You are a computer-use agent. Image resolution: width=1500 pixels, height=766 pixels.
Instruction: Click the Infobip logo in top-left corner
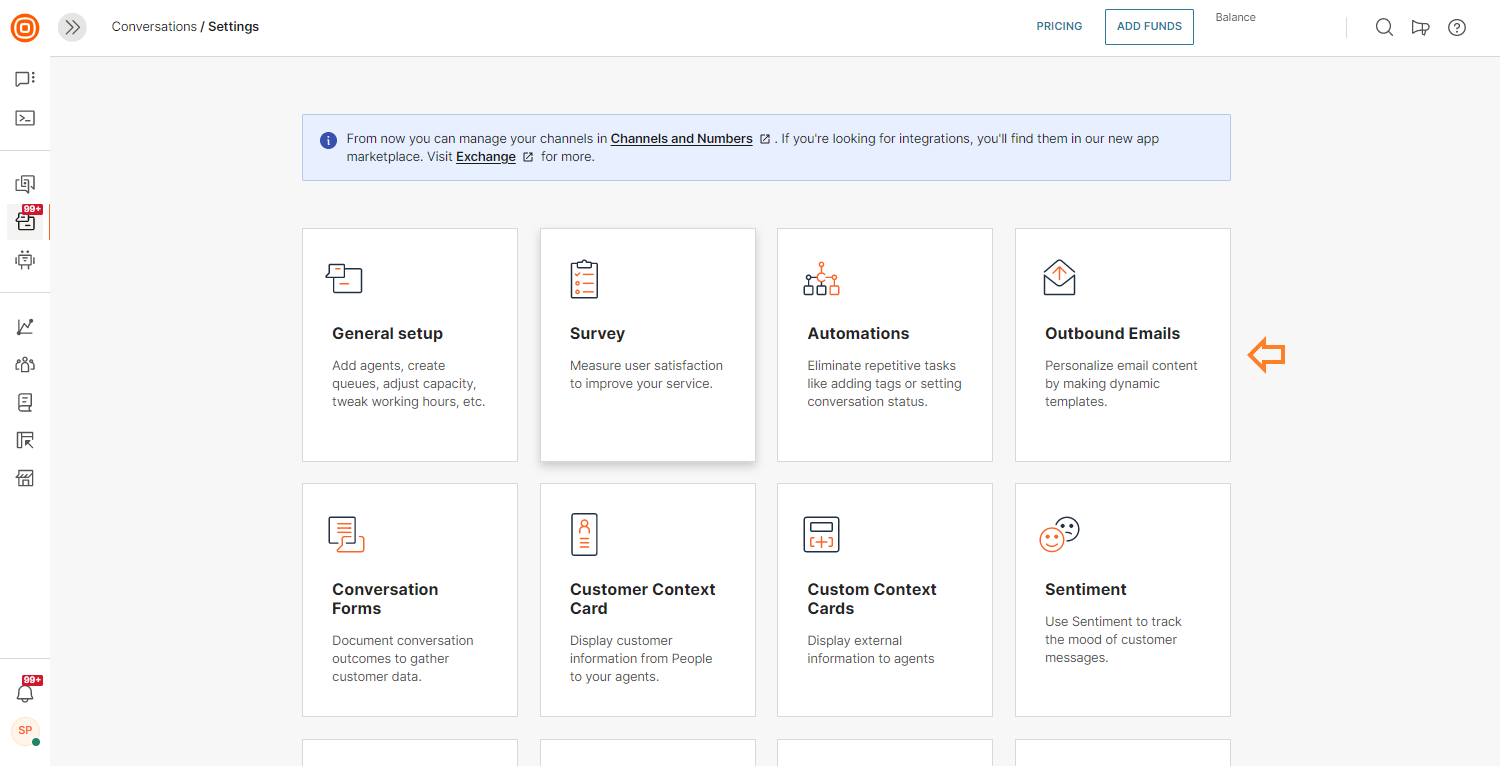(25, 27)
